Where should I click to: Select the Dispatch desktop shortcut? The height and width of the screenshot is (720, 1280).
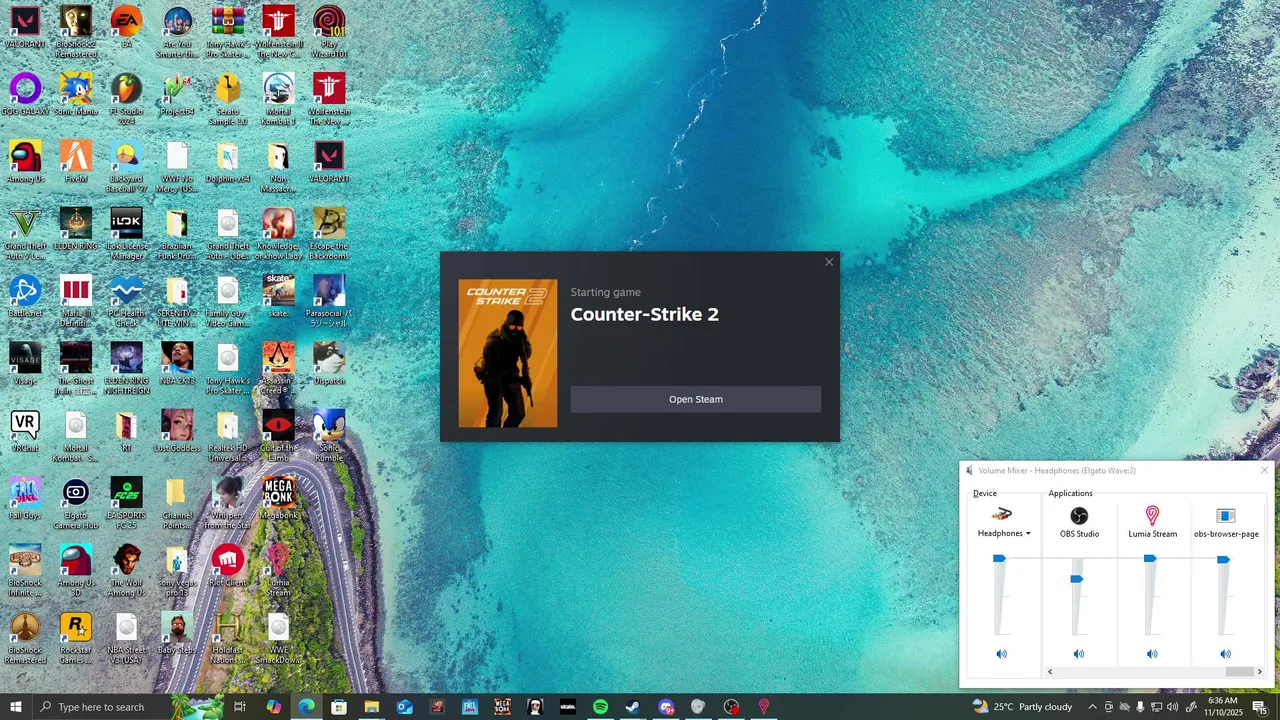(x=329, y=363)
